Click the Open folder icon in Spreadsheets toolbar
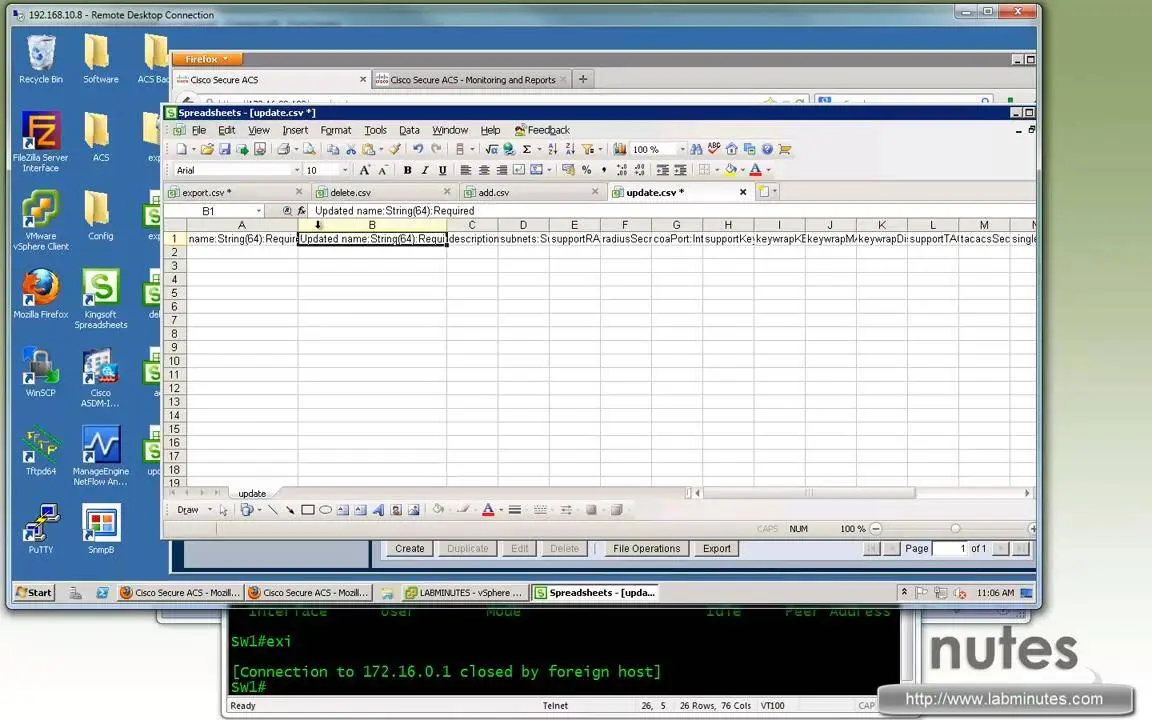Viewport: 1152px width, 720px height. [207, 149]
